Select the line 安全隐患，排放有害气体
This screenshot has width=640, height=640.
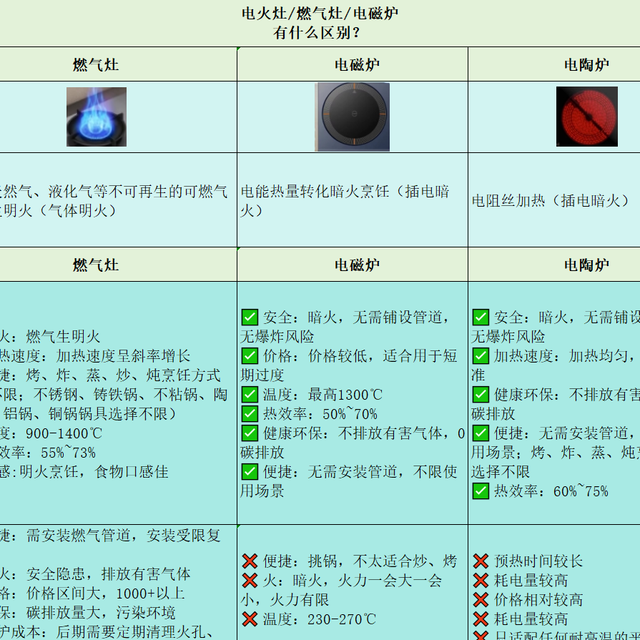point(95,574)
